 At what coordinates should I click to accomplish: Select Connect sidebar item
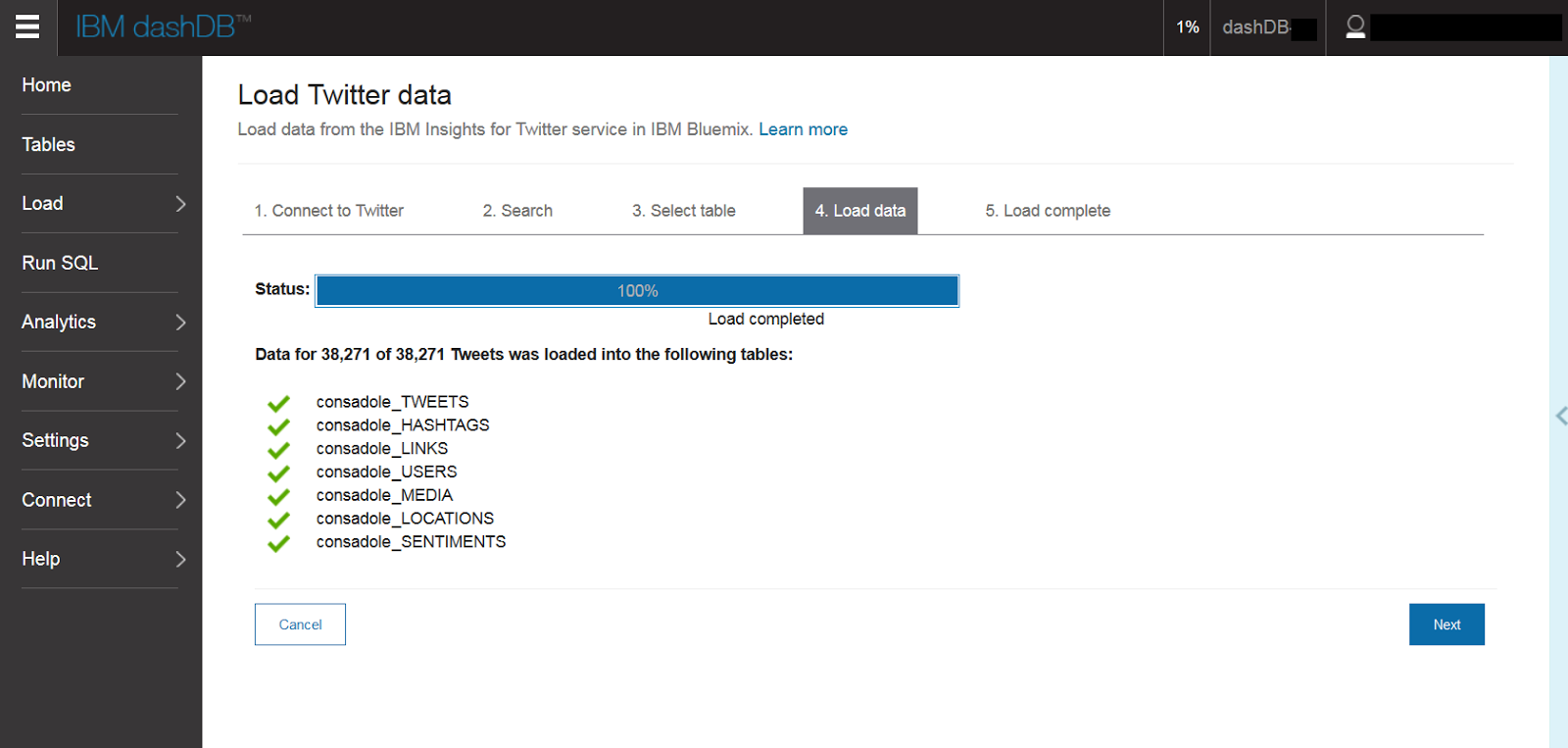point(57,500)
